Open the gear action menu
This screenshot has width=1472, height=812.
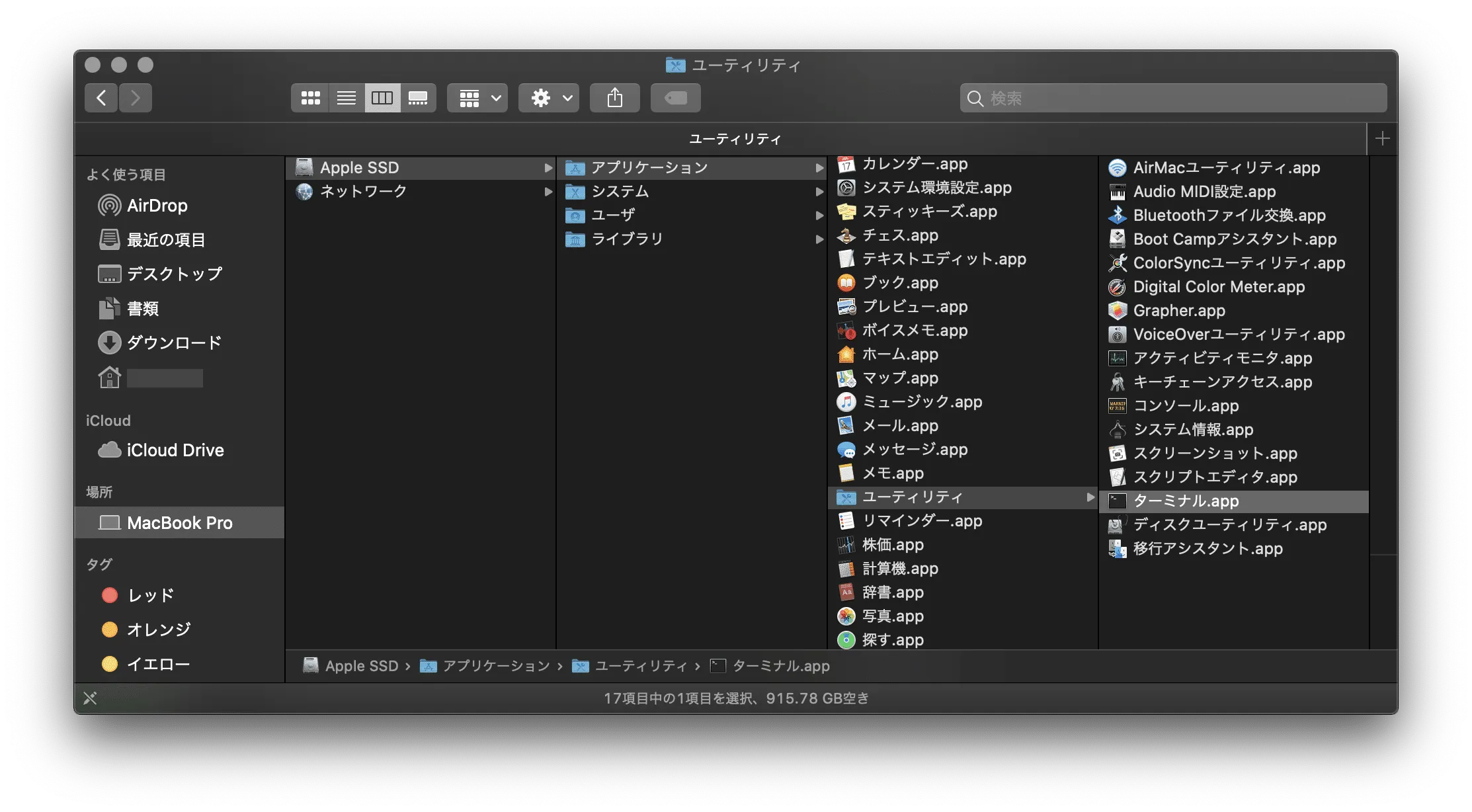pos(549,99)
